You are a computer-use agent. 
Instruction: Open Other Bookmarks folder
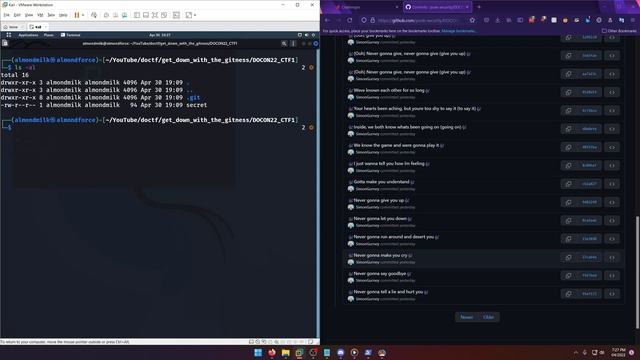point(619,31)
